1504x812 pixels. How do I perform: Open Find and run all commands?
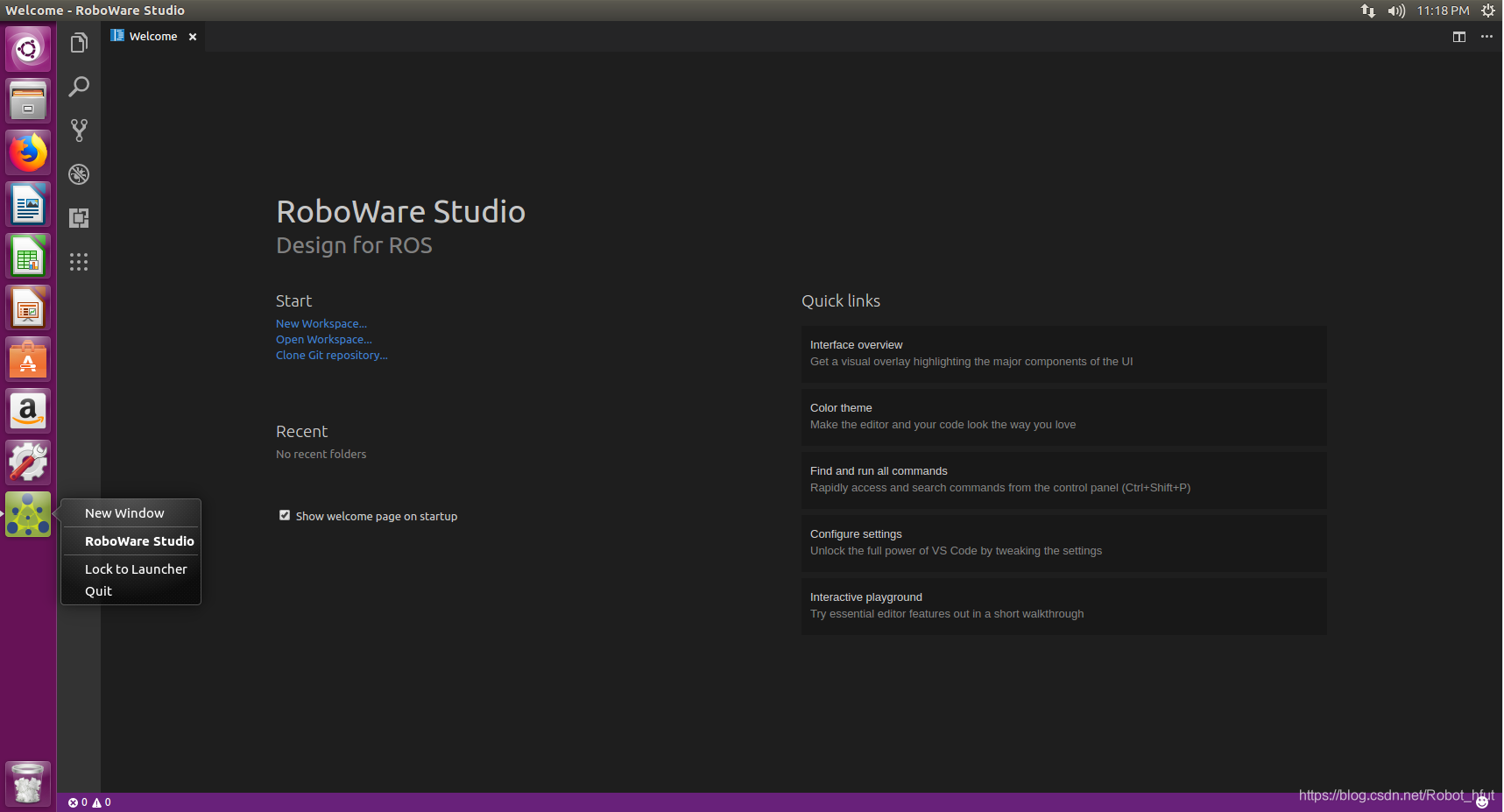click(1063, 480)
